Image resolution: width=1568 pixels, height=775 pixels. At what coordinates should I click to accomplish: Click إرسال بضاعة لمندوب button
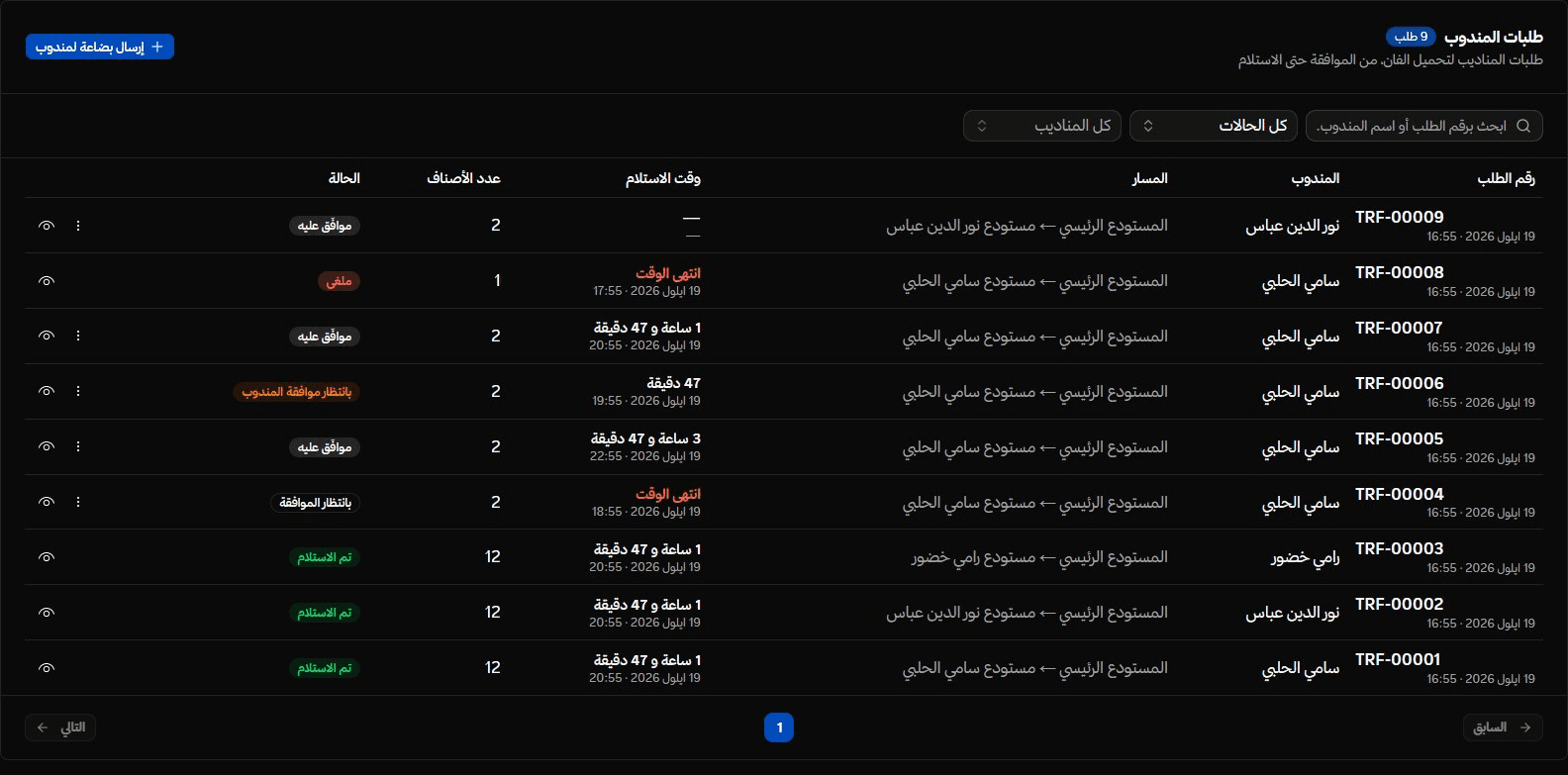(x=100, y=47)
